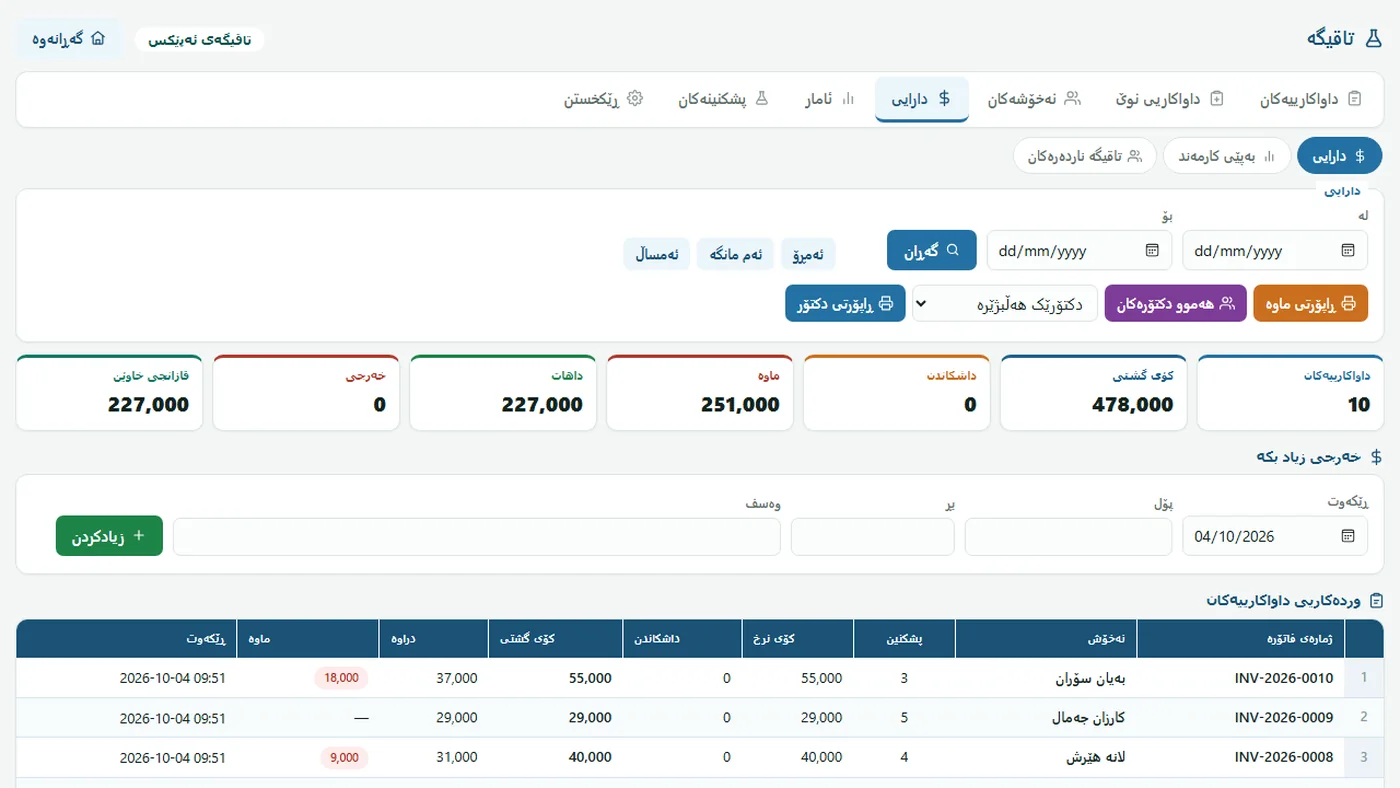Click the بڕ amount field
The height and width of the screenshot is (788, 1400).
click(x=873, y=536)
